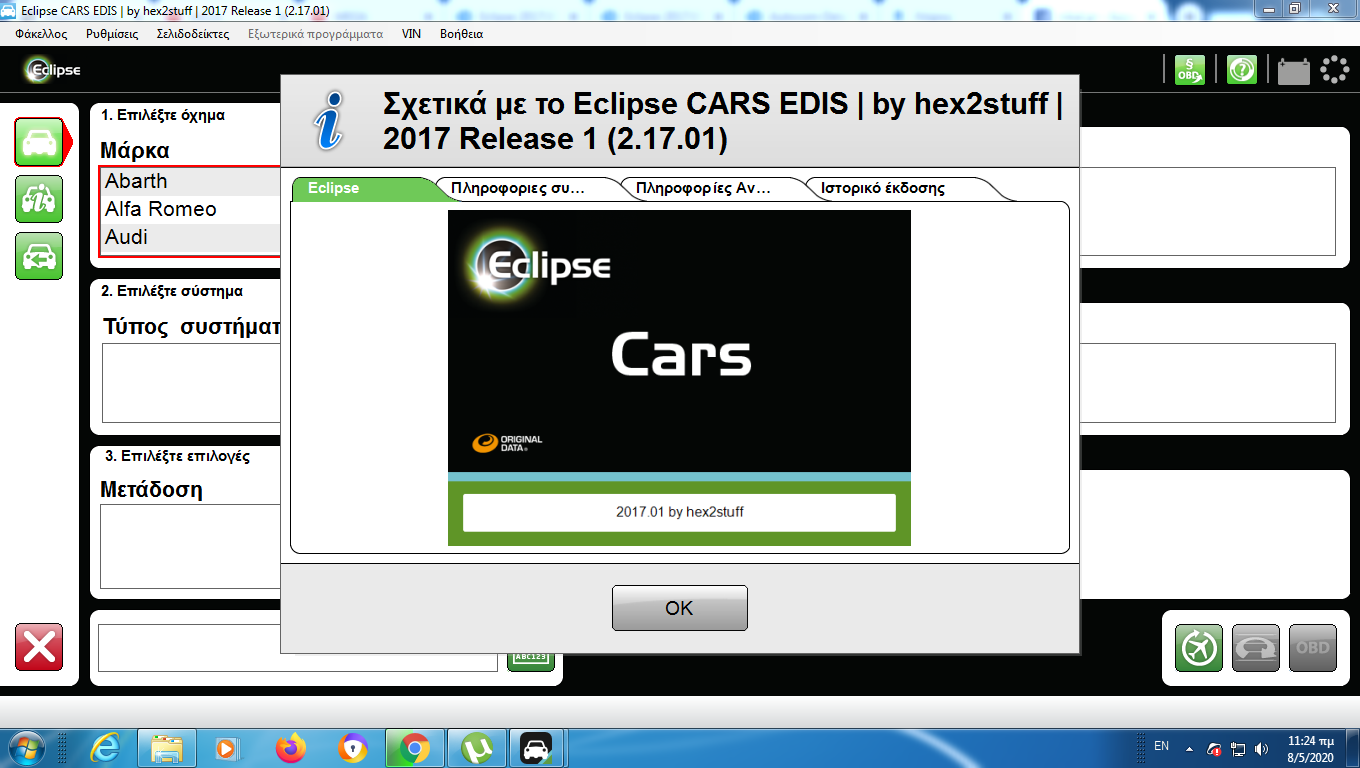Open the Ρυθμίσεις menu

pos(112,33)
